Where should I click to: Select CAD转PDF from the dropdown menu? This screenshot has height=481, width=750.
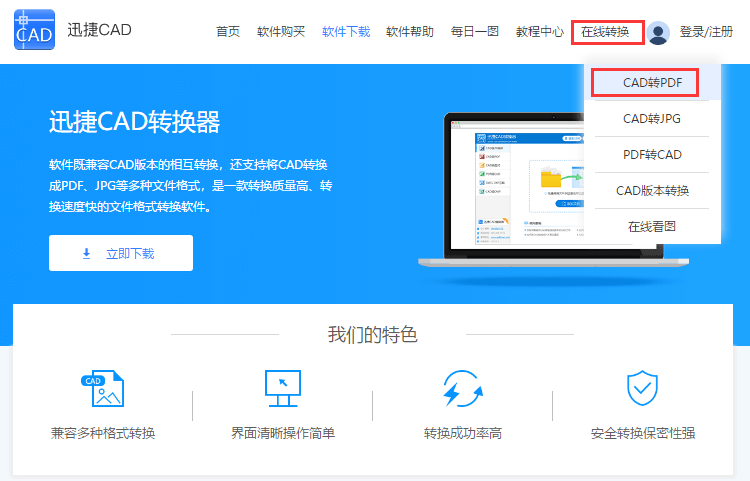pyautogui.click(x=652, y=82)
